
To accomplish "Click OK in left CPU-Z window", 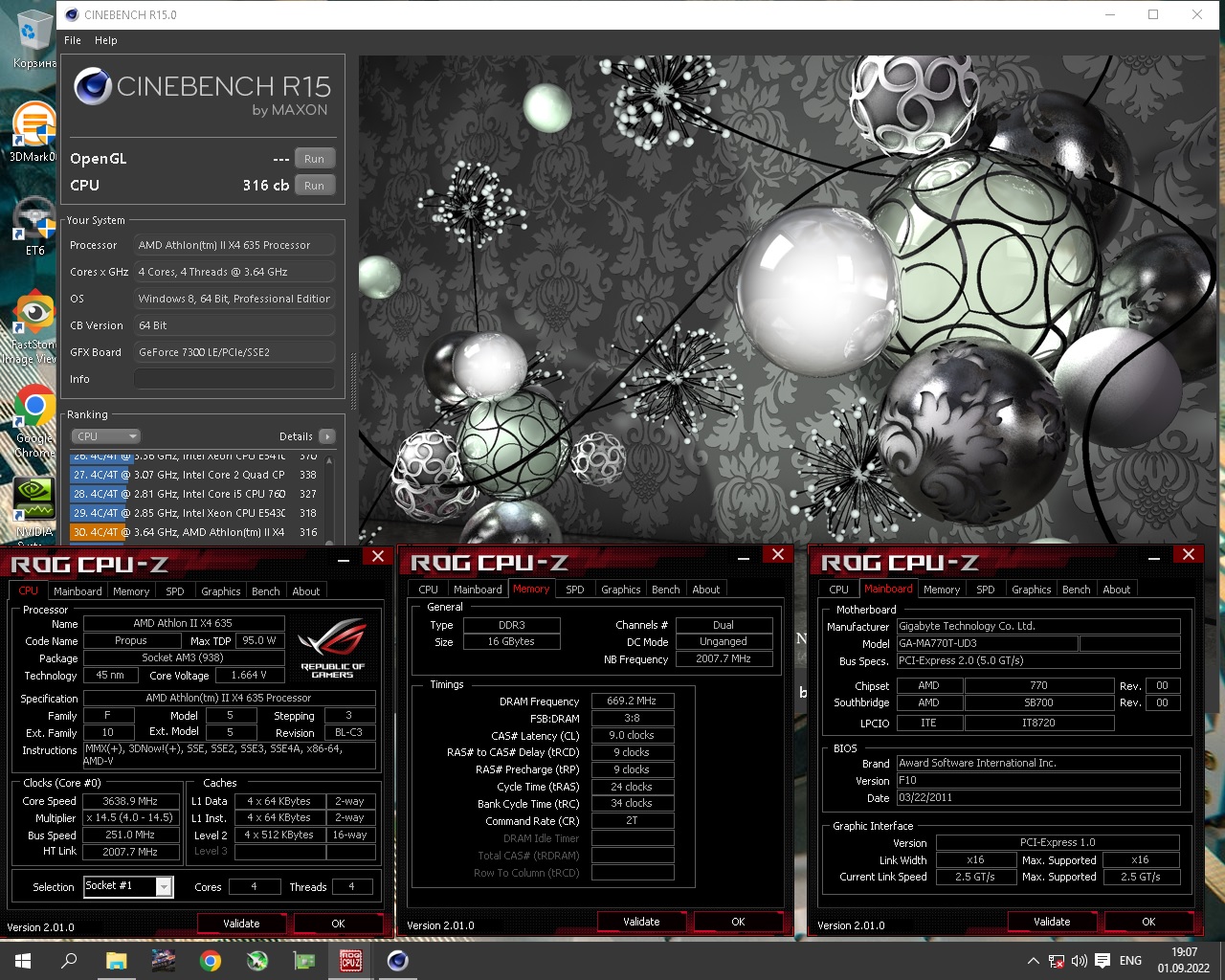I will point(338,924).
